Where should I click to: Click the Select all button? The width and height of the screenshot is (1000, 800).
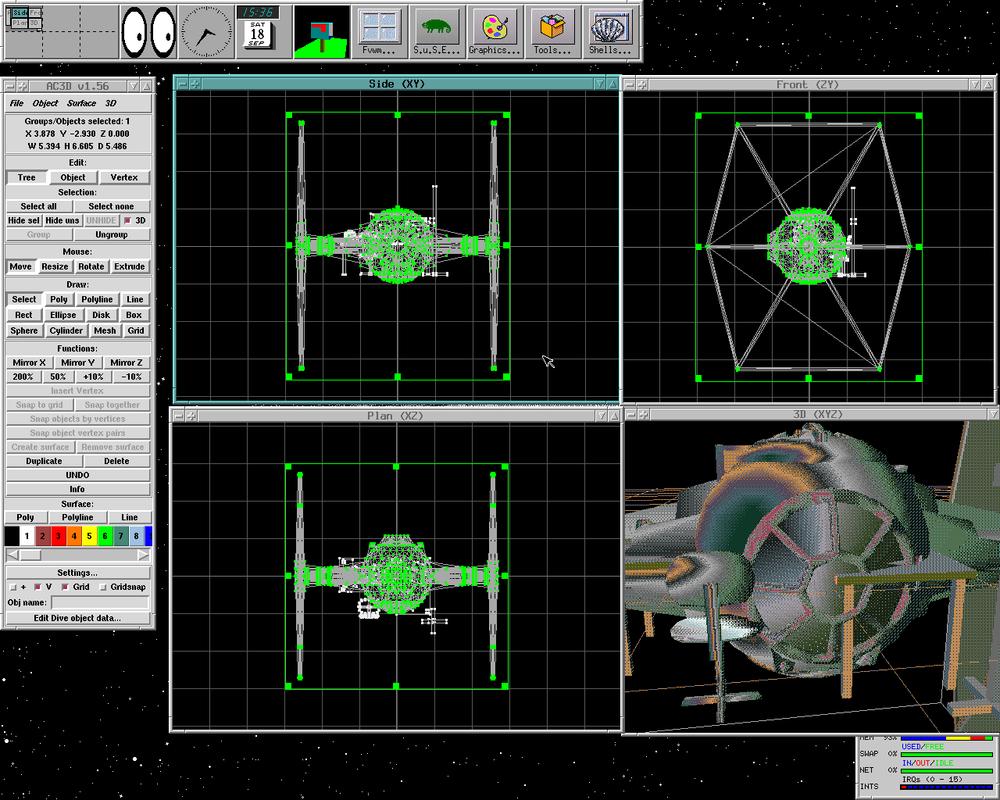(x=38, y=206)
